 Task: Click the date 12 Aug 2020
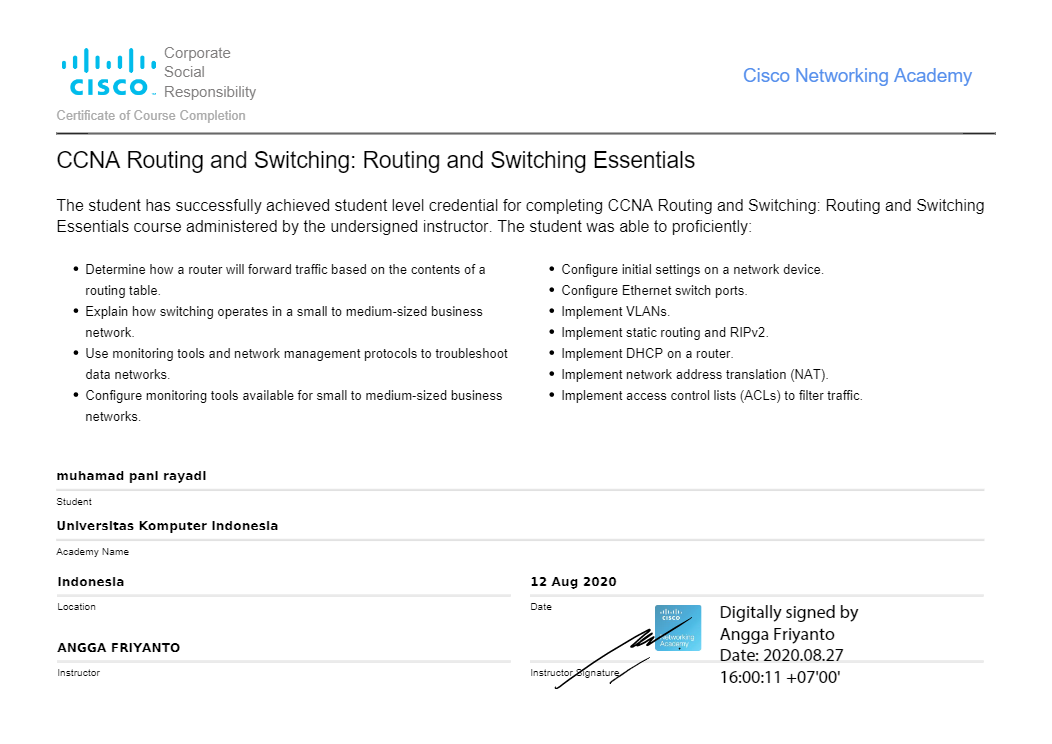574,582
